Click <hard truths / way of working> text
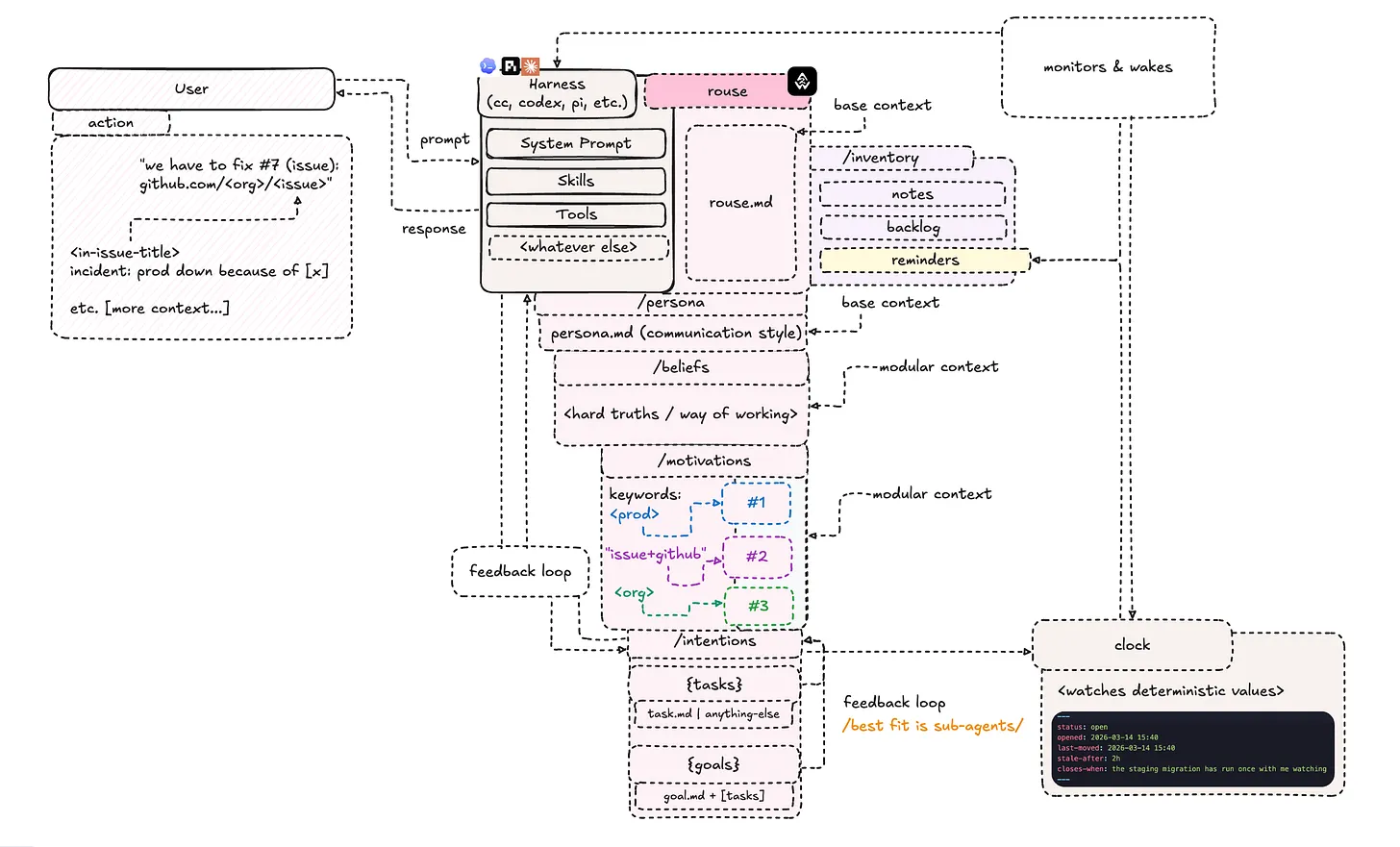 (x=680, y=414)
